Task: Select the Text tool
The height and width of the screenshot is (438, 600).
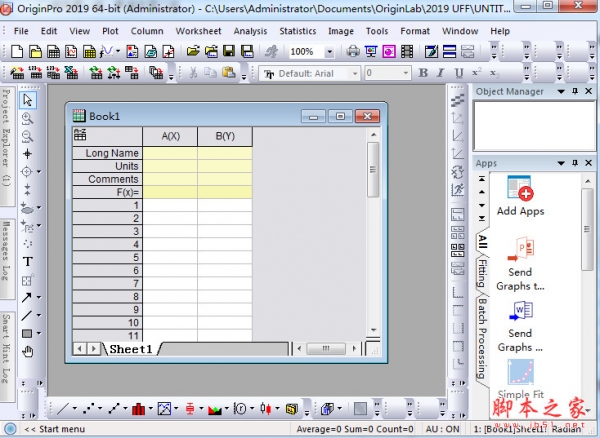Action: click(x=28, y=262)
